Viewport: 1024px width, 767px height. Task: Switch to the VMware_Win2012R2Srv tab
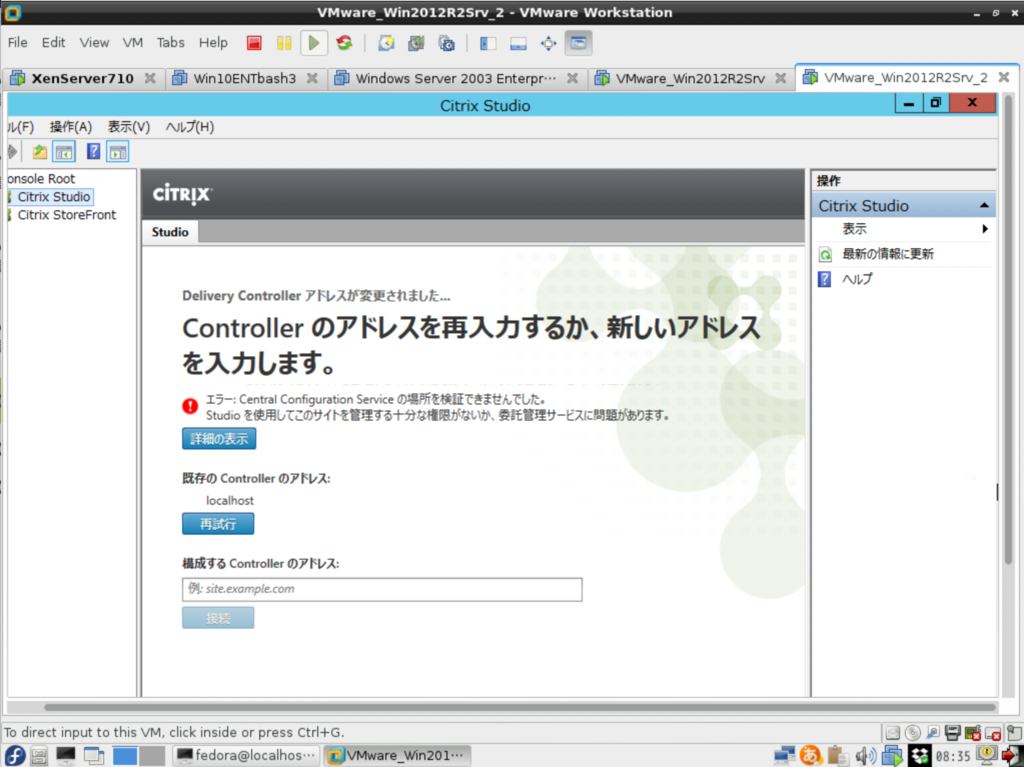click(x=690, y=78)
